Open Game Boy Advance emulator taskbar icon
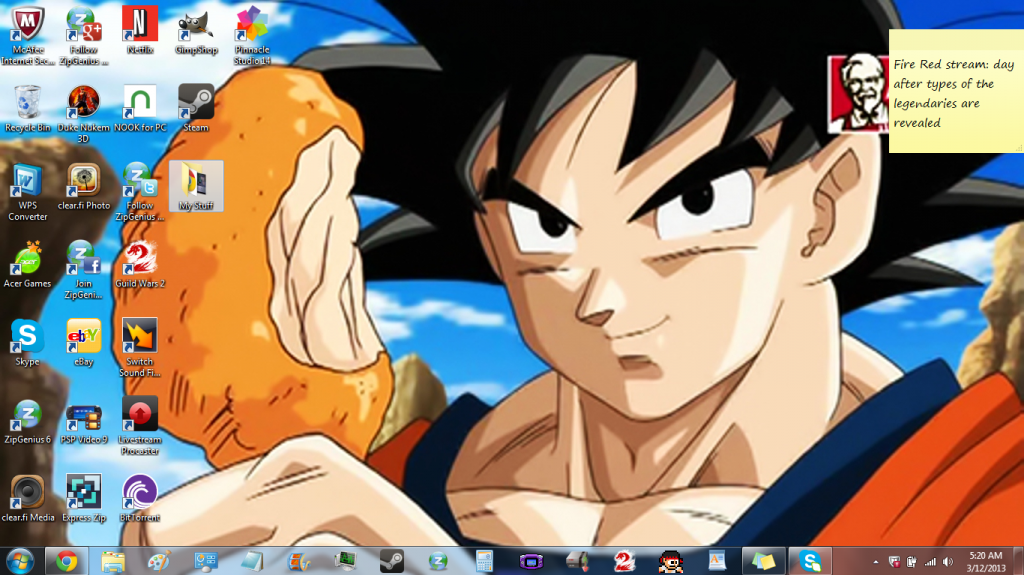The height and width of the screenshot is (575, 1024). coord(531,561)
